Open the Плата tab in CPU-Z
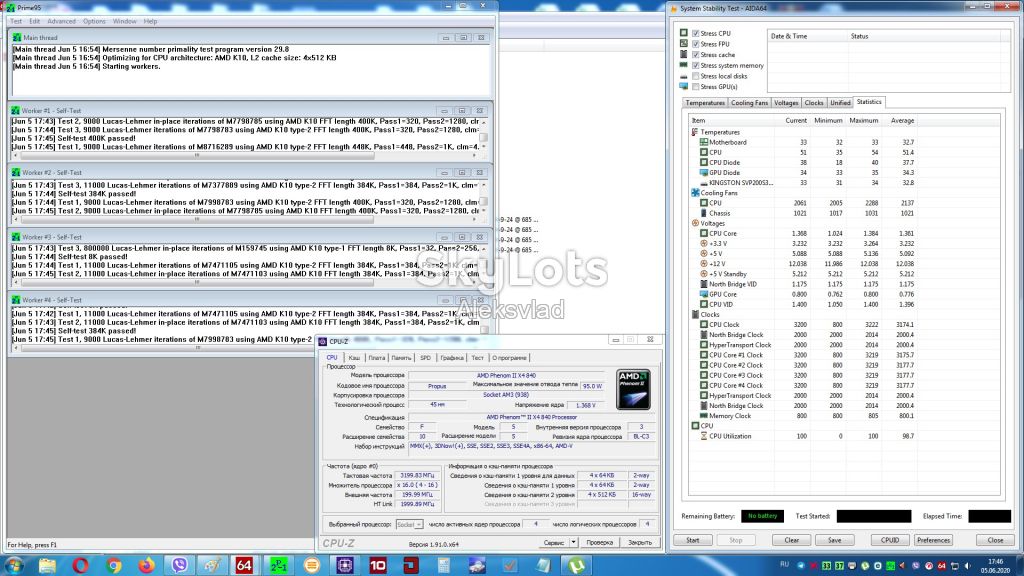This screenshot has width=1024, height=576. click(x=376, y=358)
